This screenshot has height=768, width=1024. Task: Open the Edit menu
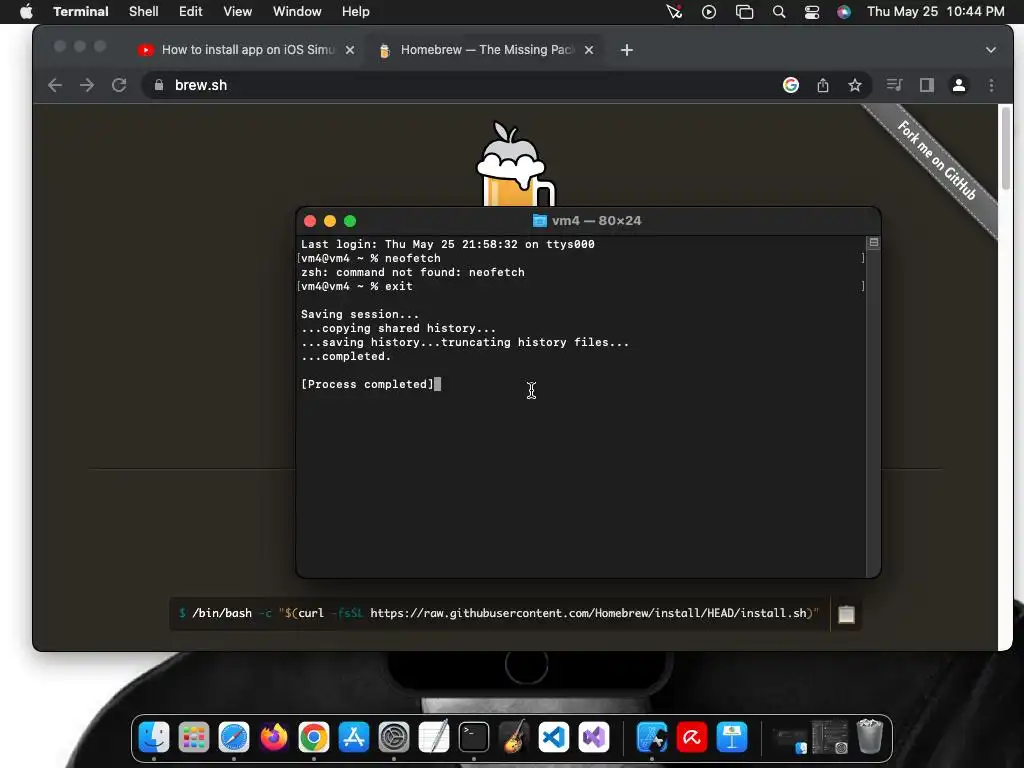tap(191, 12)
